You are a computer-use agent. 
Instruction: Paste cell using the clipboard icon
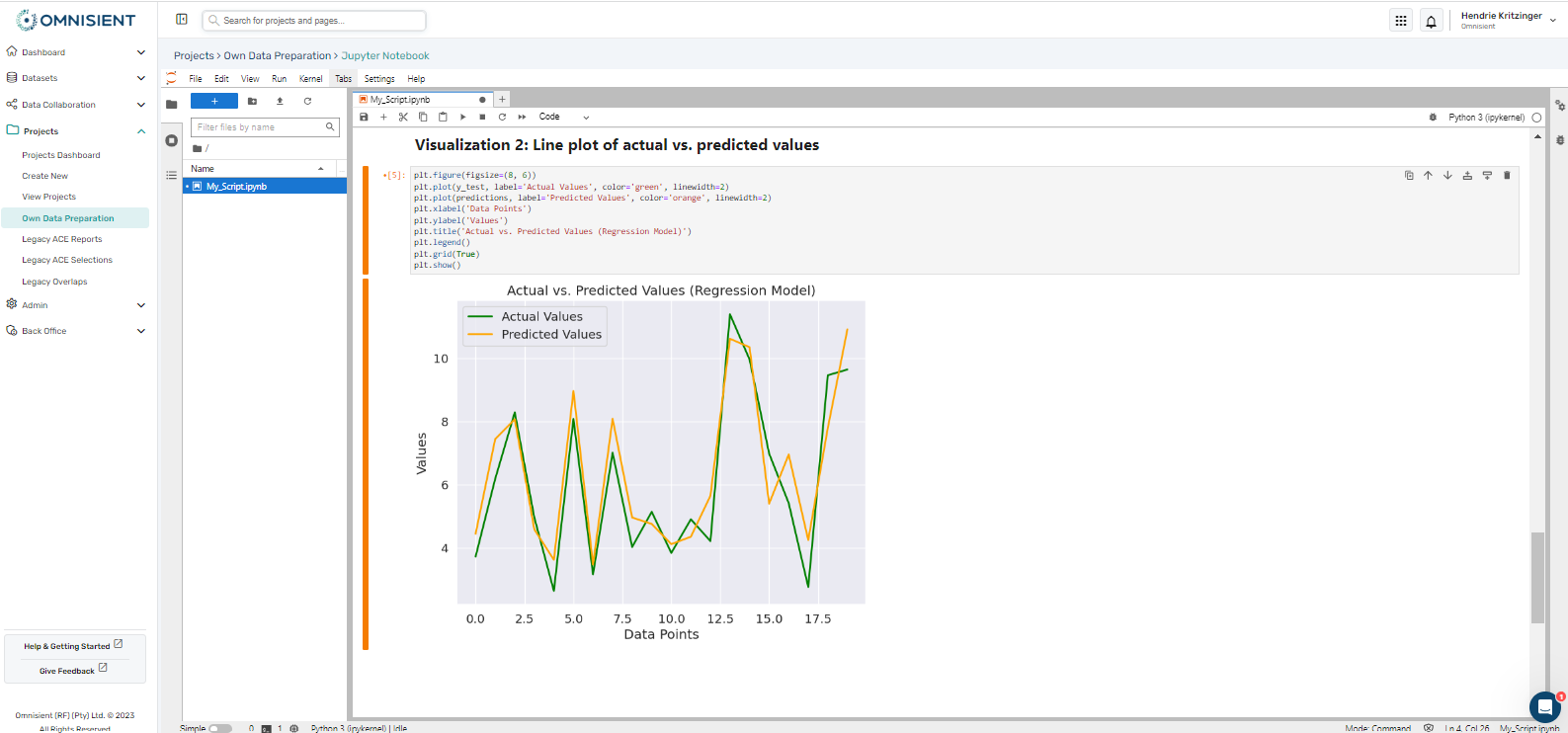pyautogui.click(x=443, y=117)
